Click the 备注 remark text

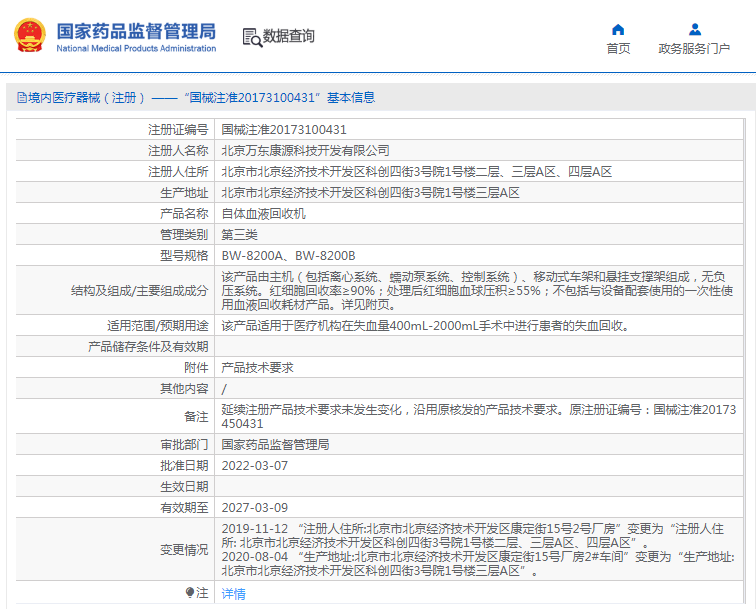(x=478, y=417)
